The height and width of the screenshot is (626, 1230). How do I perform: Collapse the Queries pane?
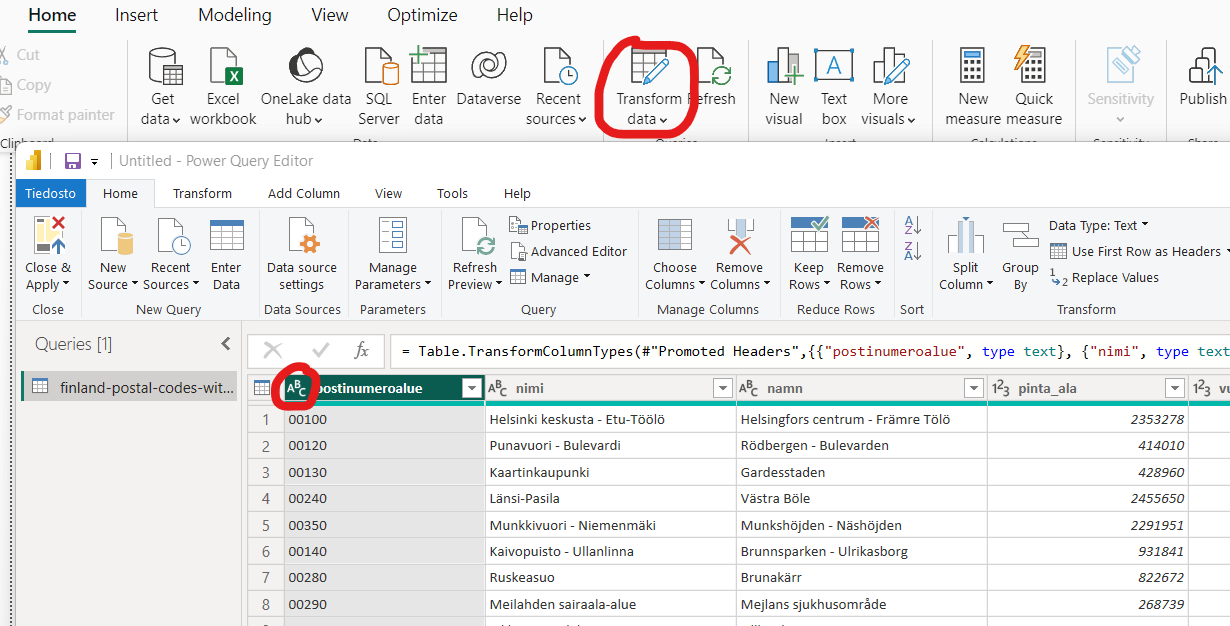coord(226,344)
